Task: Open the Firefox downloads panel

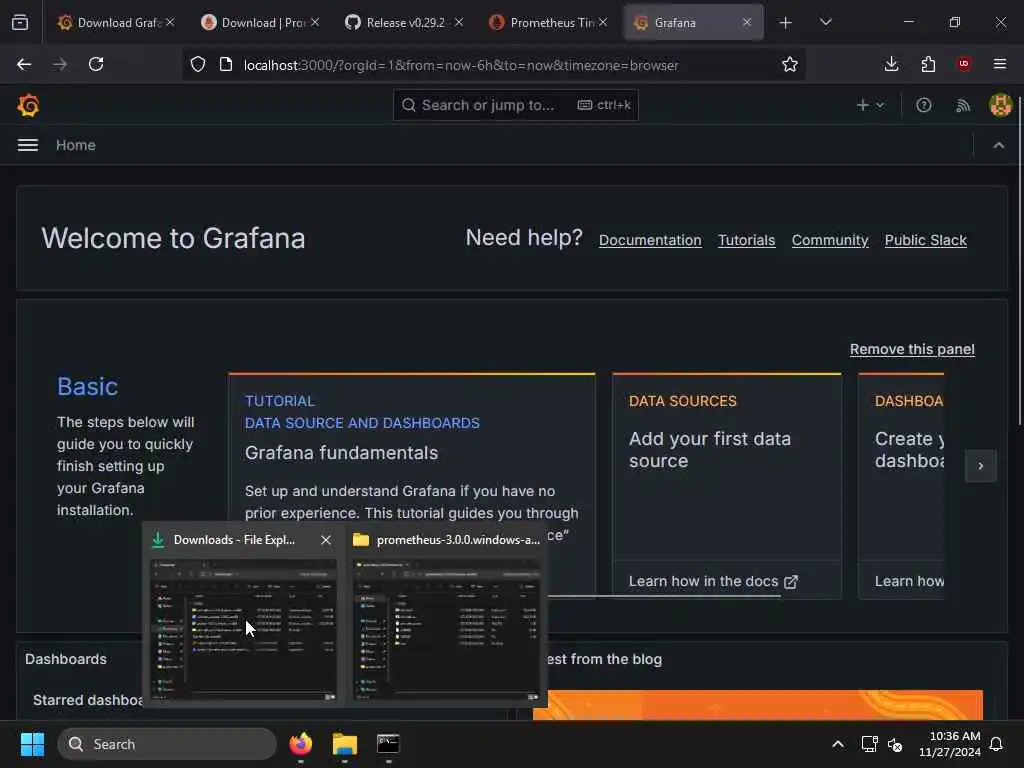Action: coord(891,64)
